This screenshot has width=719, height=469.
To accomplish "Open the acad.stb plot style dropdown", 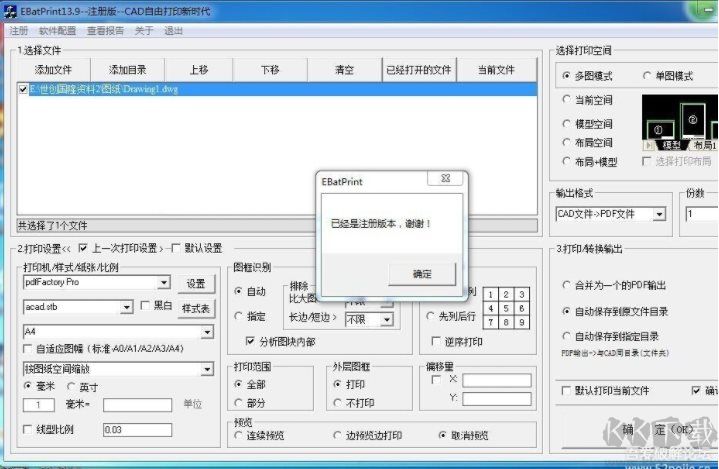I will pos(127,307).
